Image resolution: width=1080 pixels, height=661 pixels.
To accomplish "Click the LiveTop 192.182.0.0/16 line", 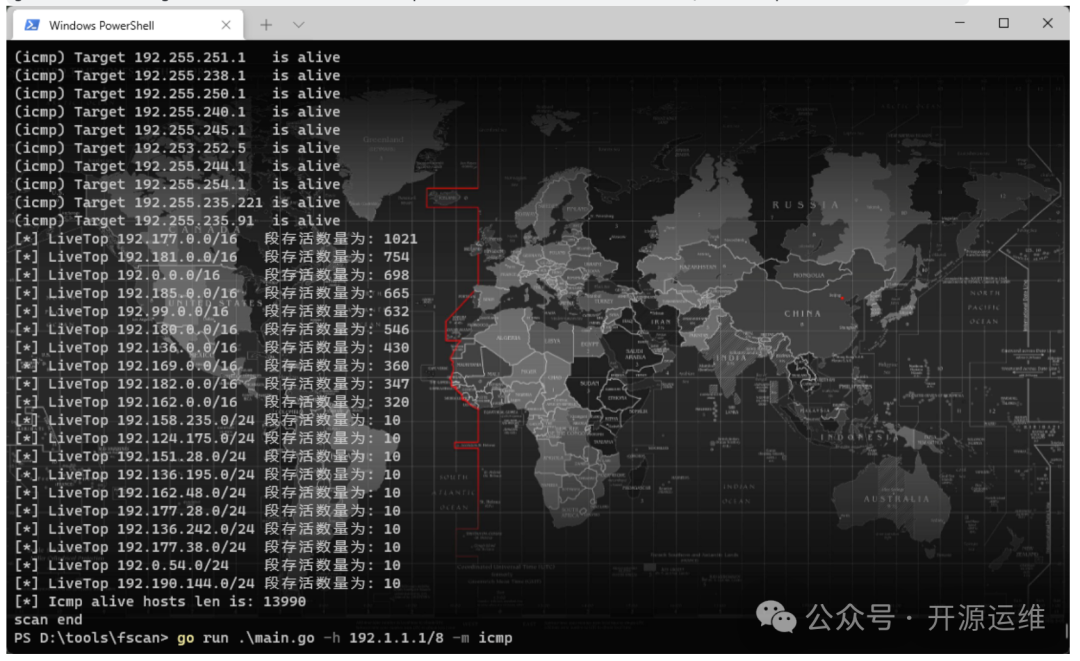I will (x=211, y=384).
